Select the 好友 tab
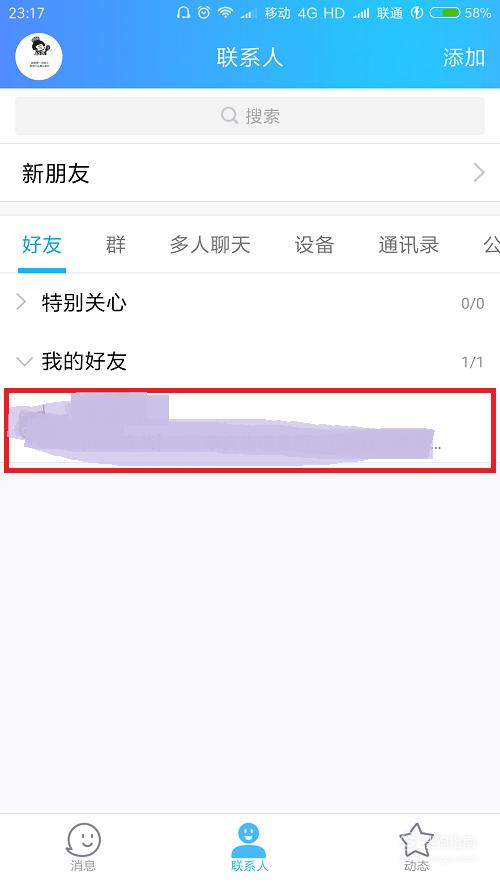The image size is (500, 888). click(42, 245)
